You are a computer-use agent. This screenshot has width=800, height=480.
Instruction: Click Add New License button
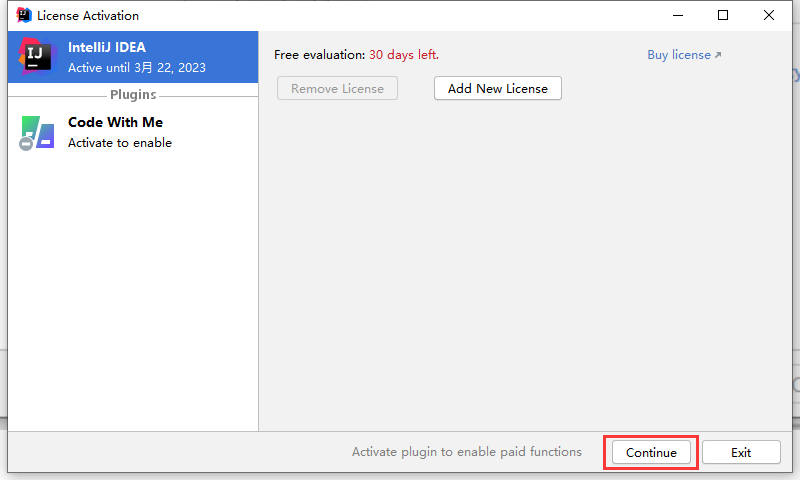coord(497,88)
